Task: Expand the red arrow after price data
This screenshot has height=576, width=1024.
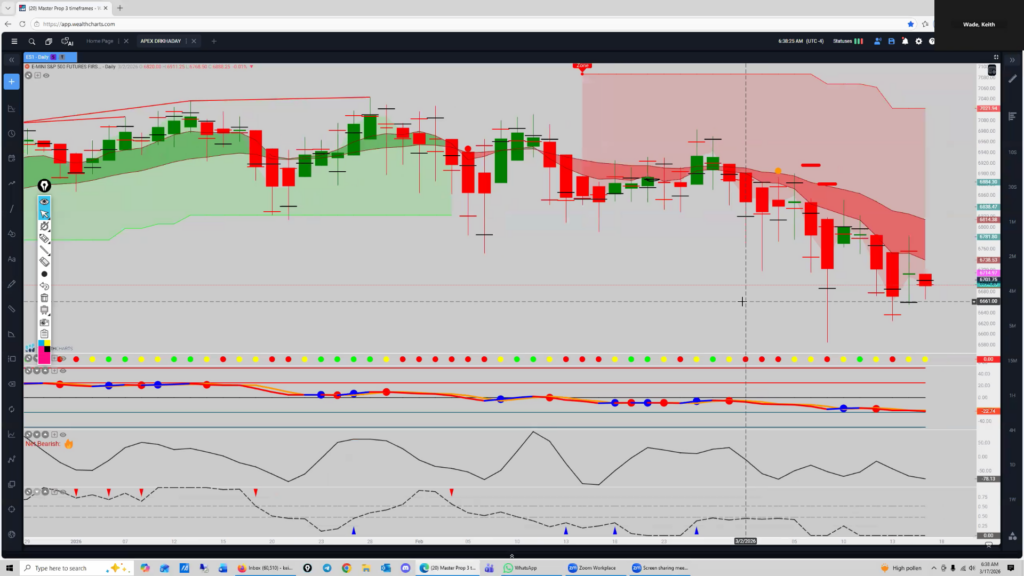Action: (253, 67)
